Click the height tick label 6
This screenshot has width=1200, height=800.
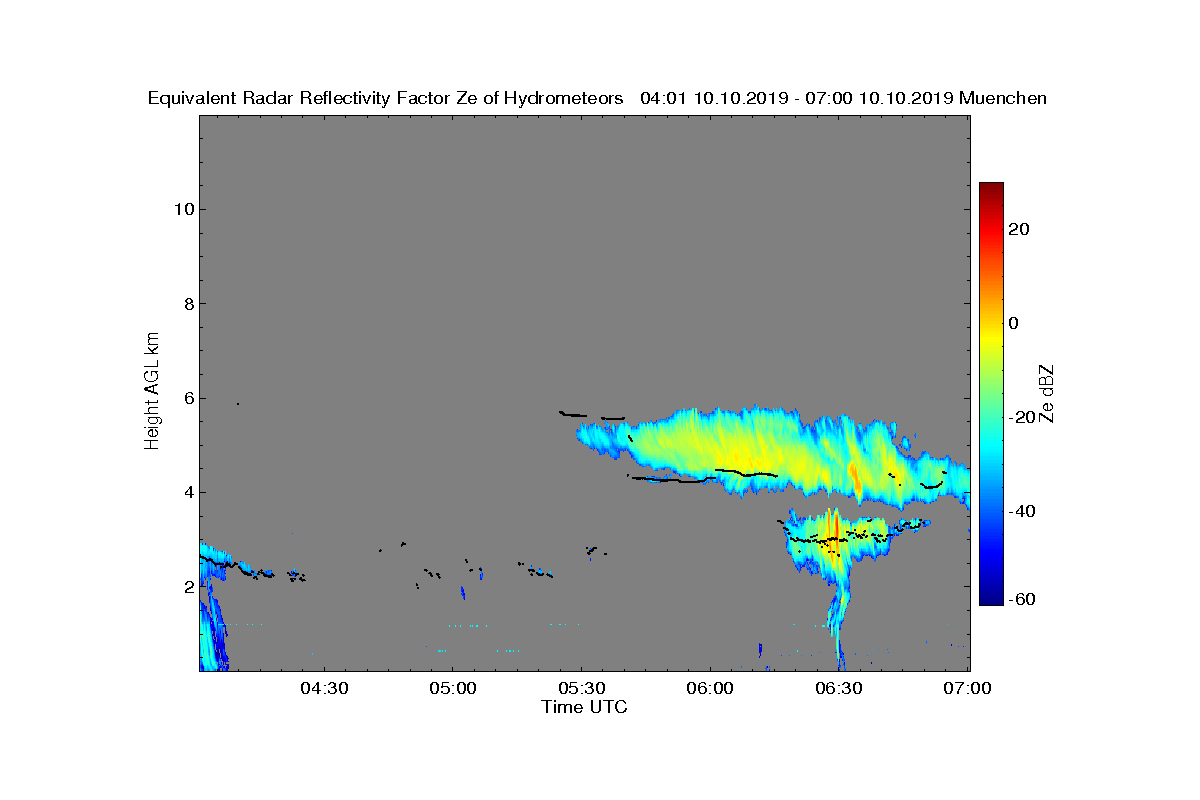point(187,398)
